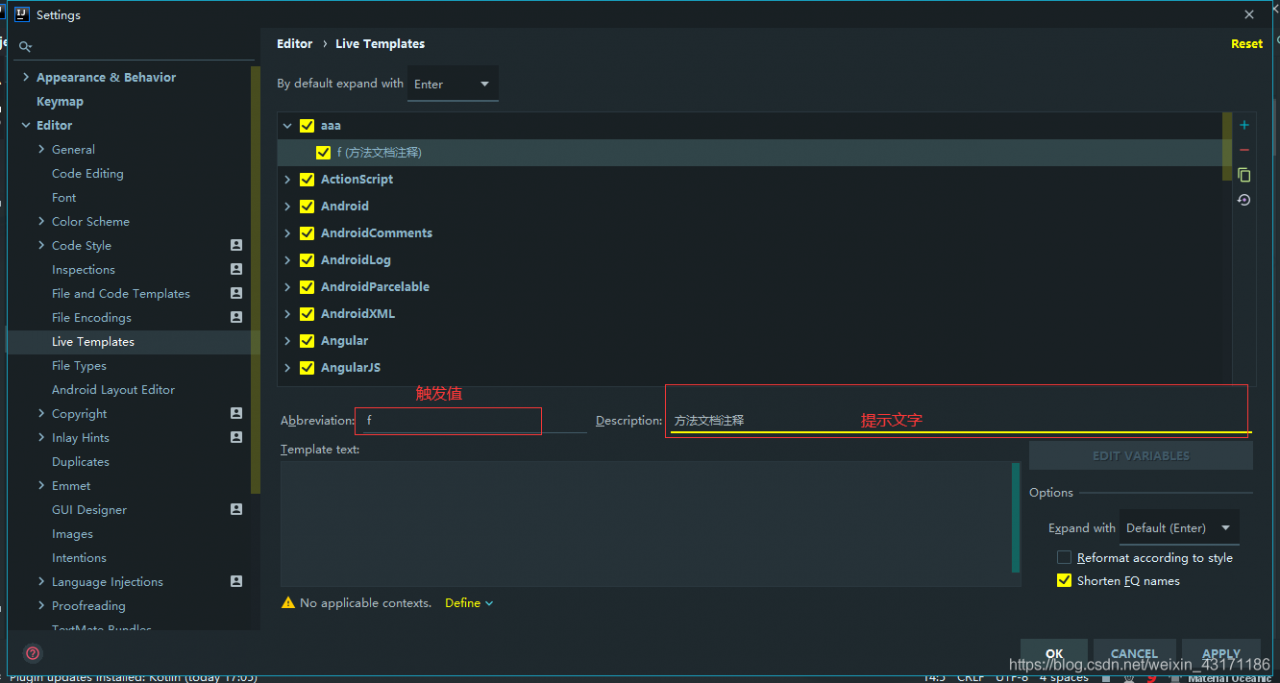Uncheck the aaa template group checkbox

307,126
